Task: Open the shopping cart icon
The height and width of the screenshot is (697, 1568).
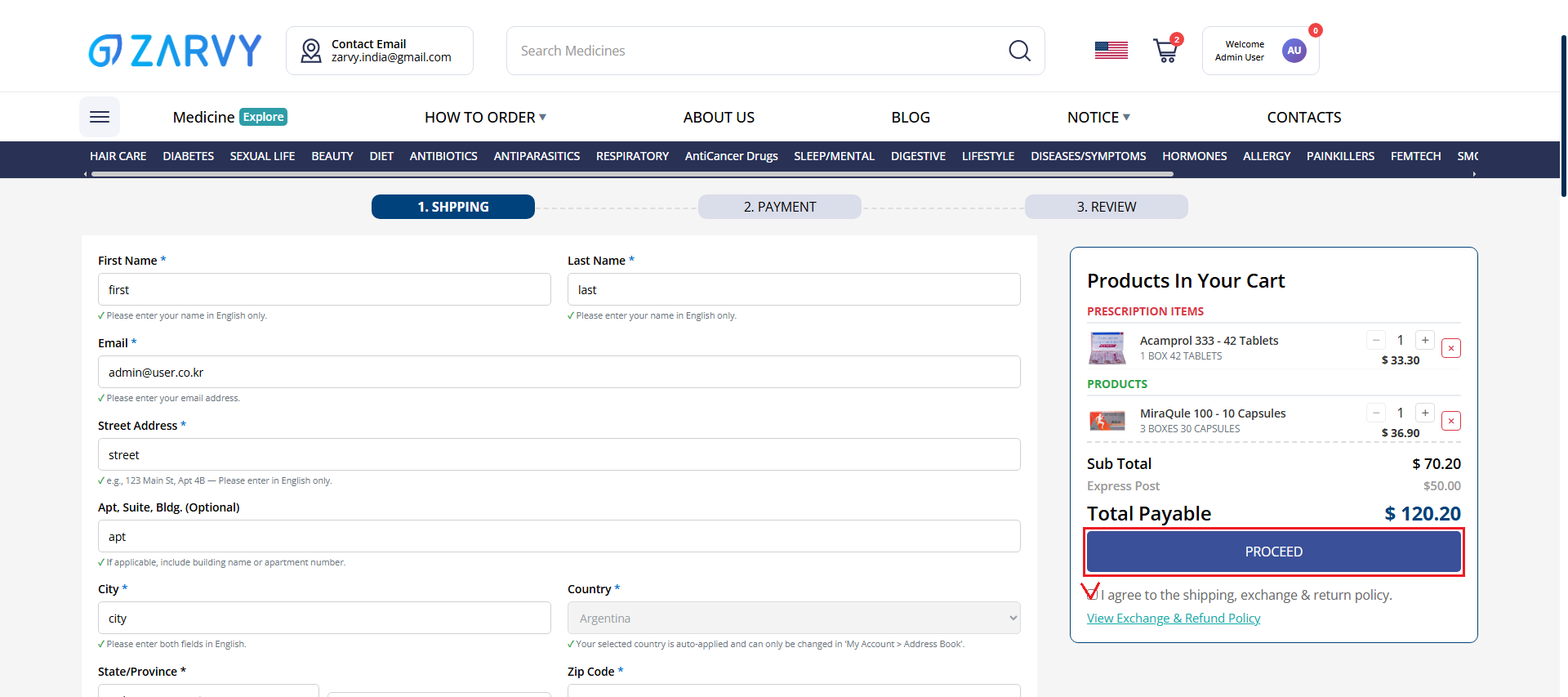Action: click(1165, 51)
